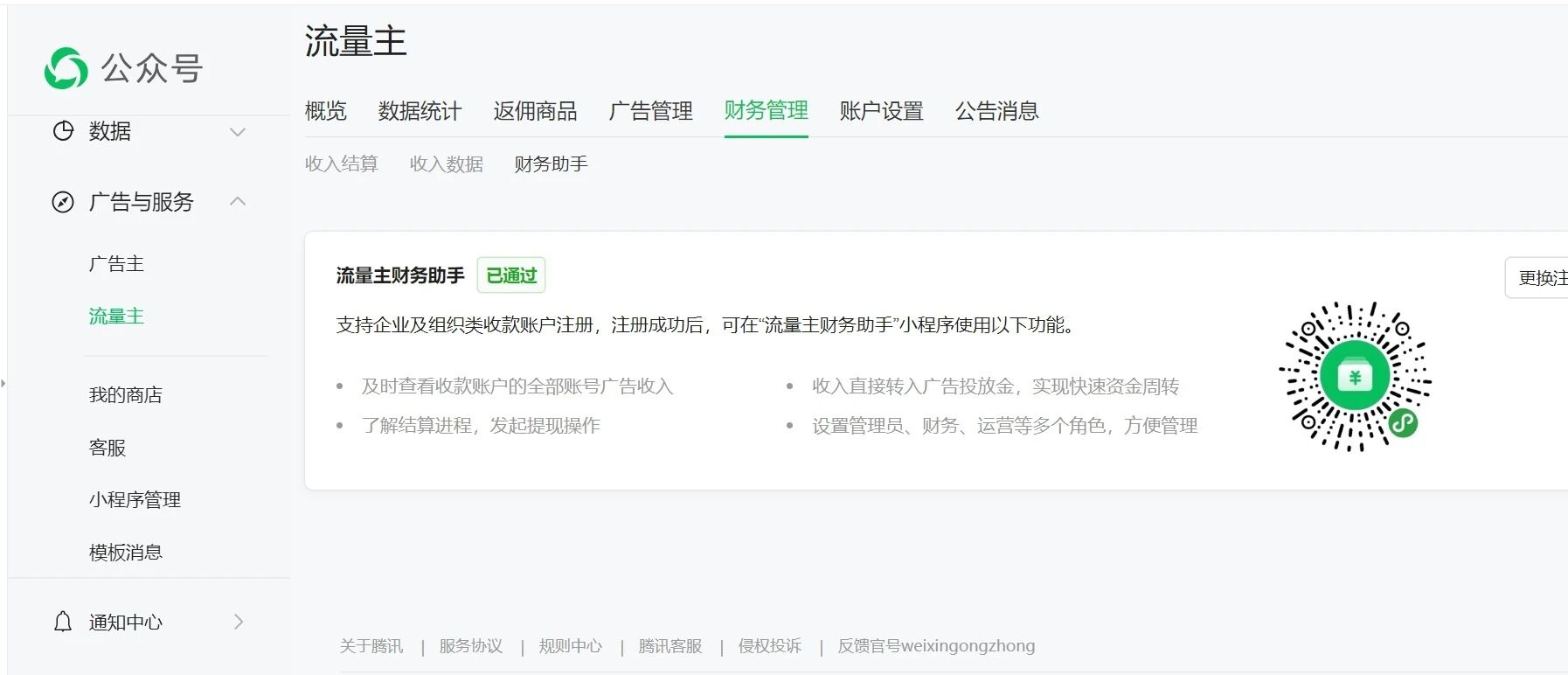Click the 通知中心 bell icon
The image size is (1568, 675).
point(63,622)
